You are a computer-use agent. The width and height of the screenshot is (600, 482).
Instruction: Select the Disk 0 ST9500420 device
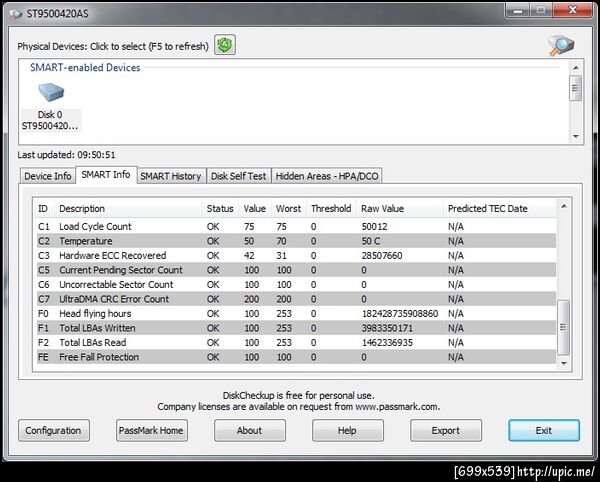(x=50, y=107)
